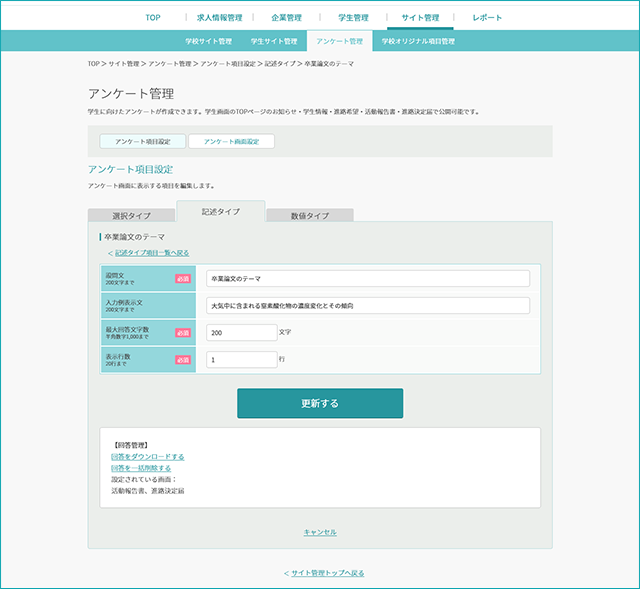The height and width of the screenshot is (589, 640).
Task: Click the 表示行数 row label
Action: [118, 356]
